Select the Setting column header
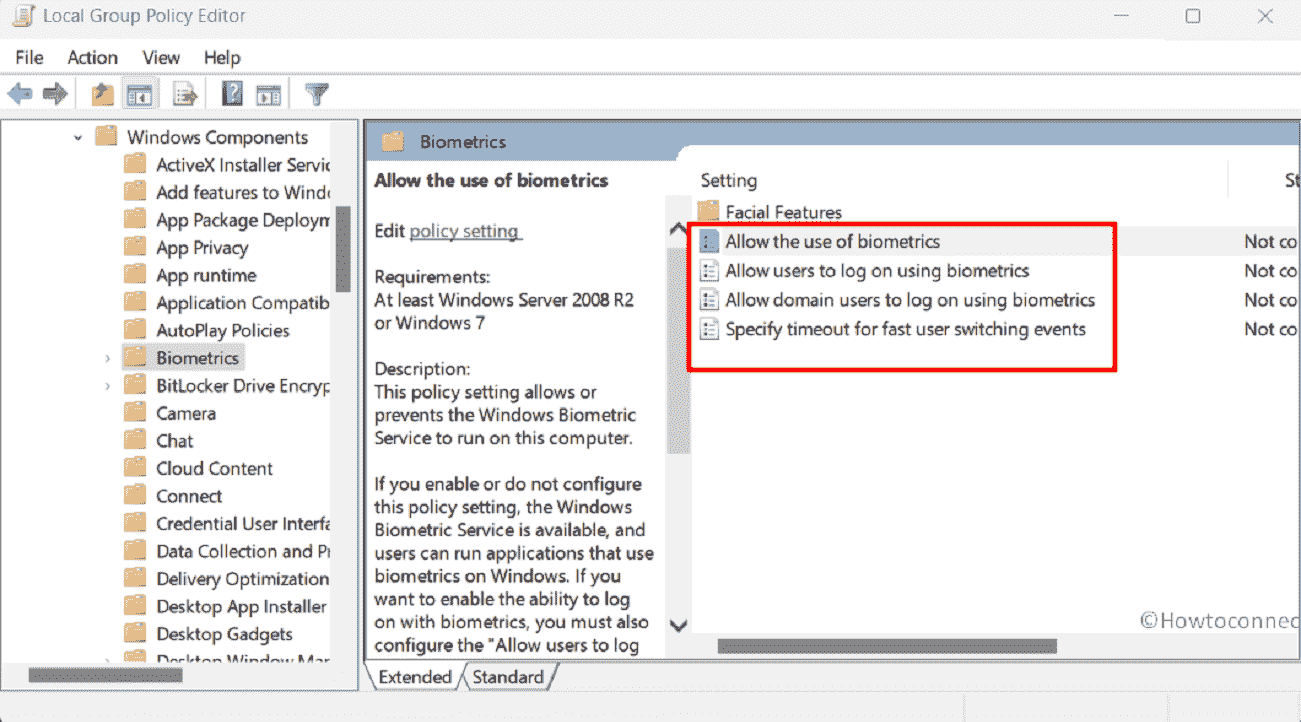Image resolution: width=1301 pixels, height=722 pixels. pyautogui.click(x=729, y=180)
